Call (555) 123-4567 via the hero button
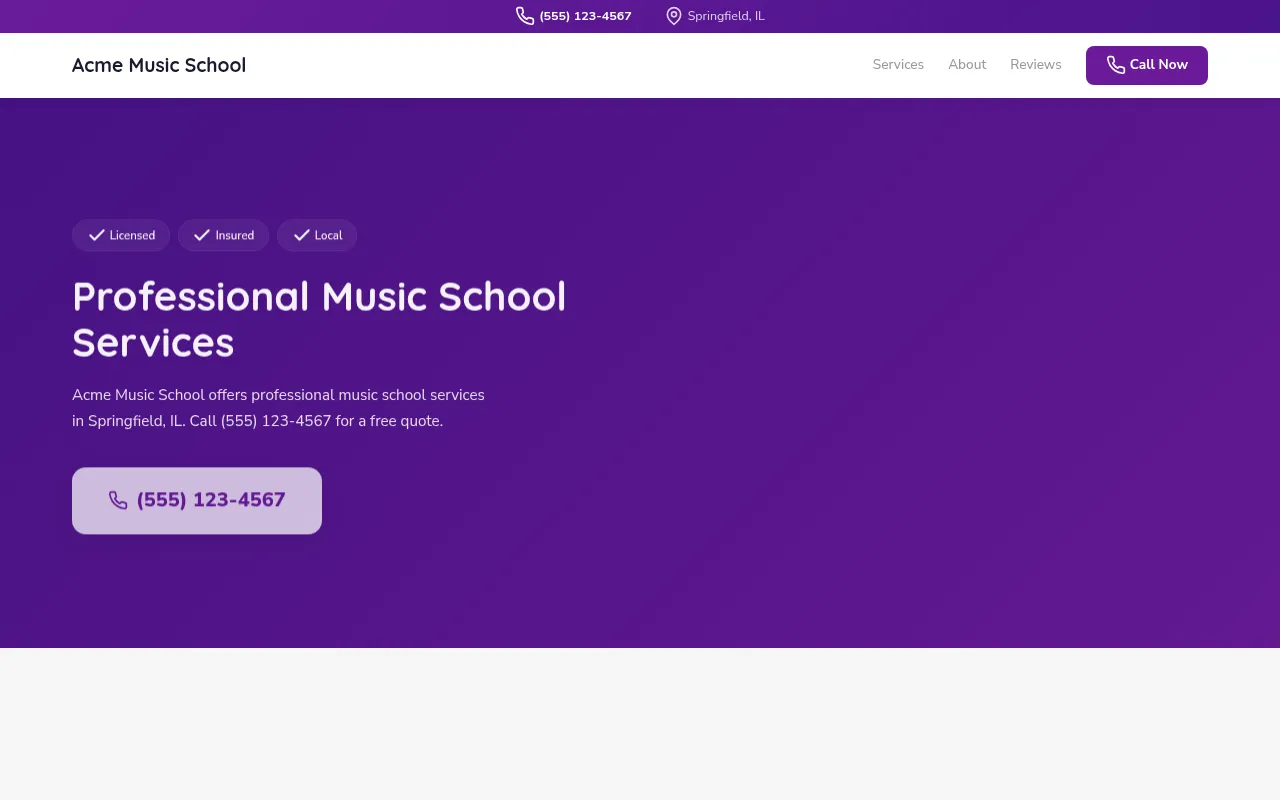 click(197, 500)
